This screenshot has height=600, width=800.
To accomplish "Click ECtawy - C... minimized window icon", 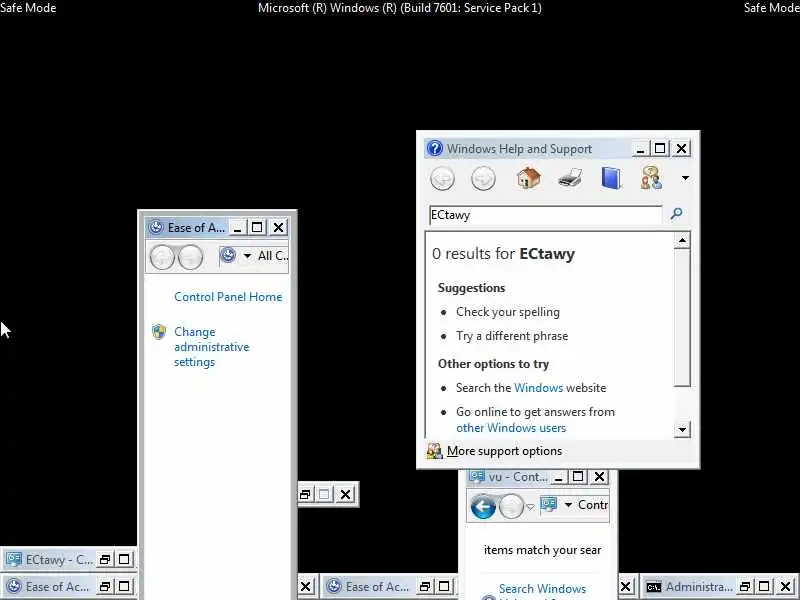I will tap(14, 559).
